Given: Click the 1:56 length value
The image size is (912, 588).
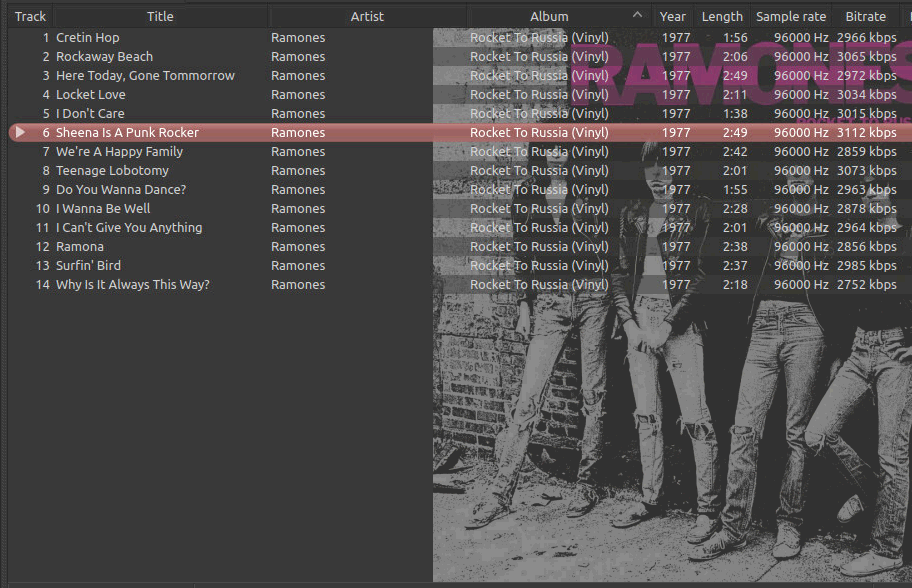Looking at the screenshot, I should tap(735, 38).
